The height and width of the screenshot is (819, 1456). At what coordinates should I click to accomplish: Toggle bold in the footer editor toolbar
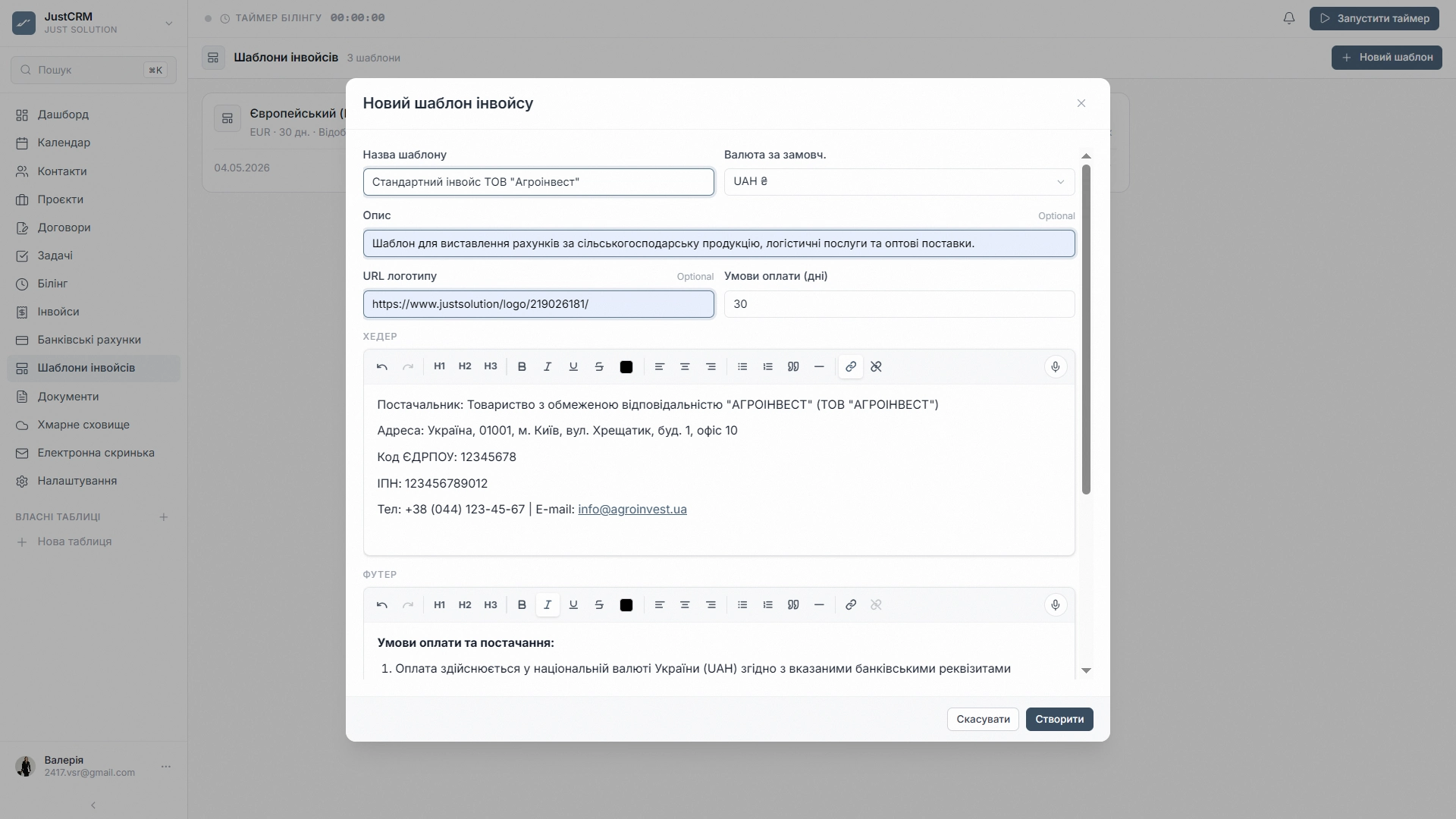[522, 605]
